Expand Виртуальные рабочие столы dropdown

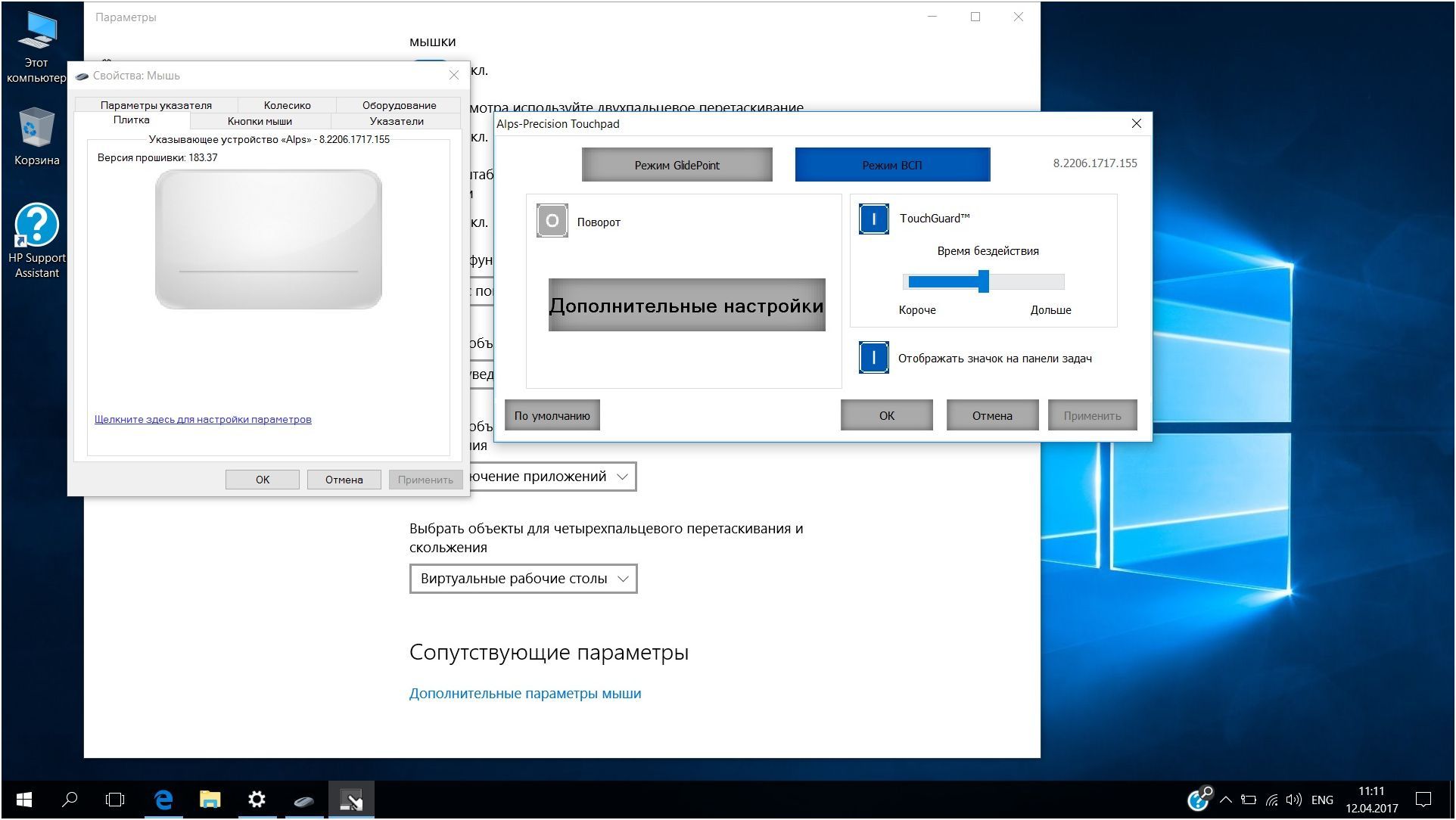point(523,579)
